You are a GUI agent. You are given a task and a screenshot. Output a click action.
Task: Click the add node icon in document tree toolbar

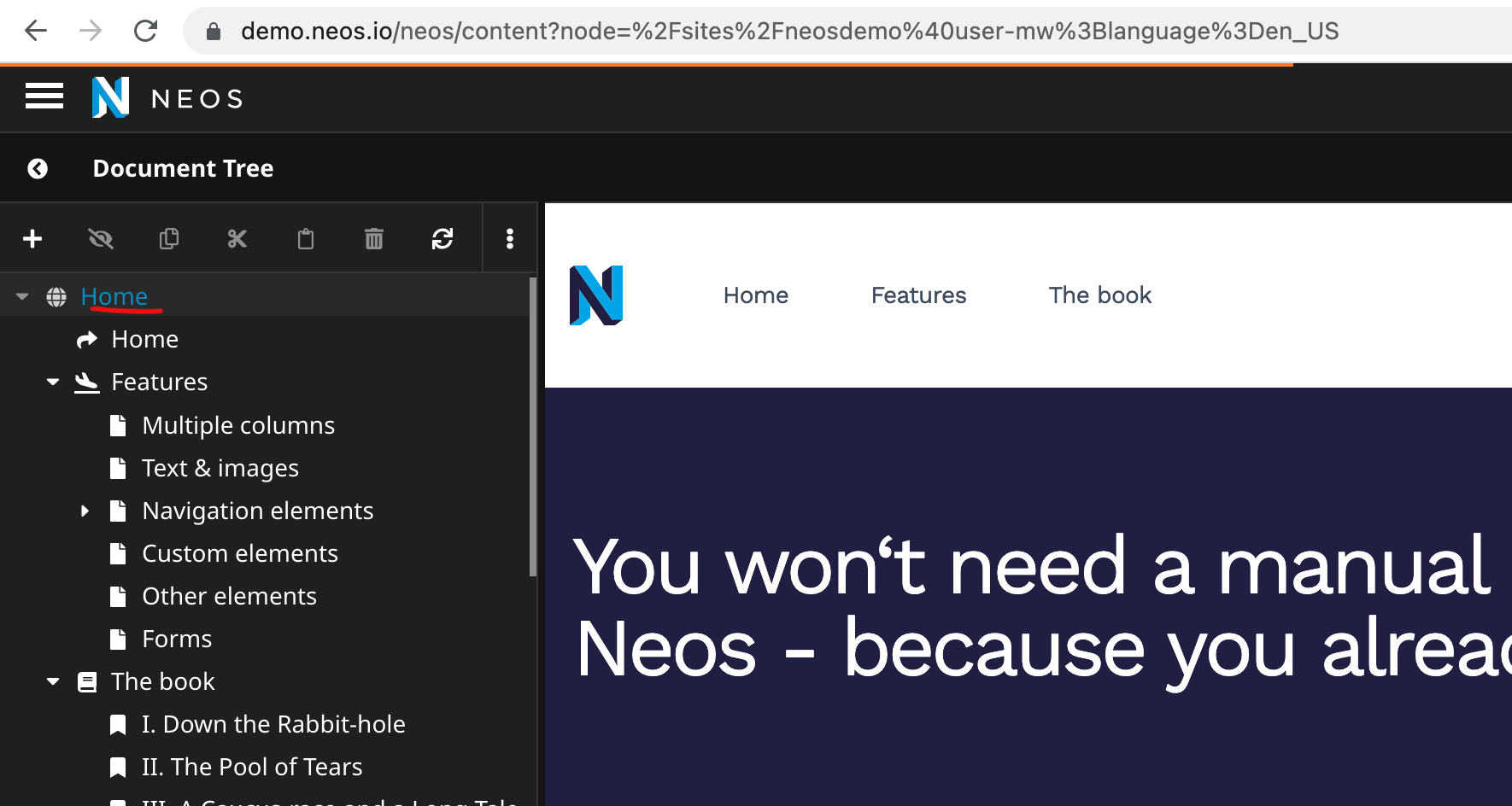[x=32, y=238]
